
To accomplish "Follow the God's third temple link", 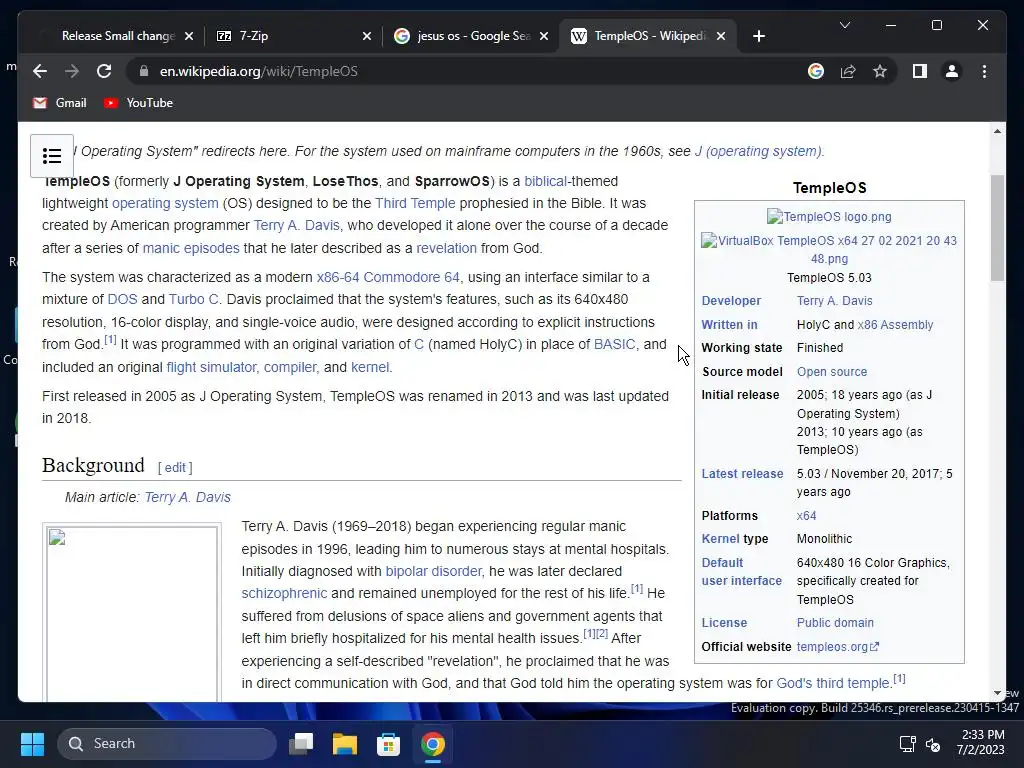I will (x=833, y=683).
